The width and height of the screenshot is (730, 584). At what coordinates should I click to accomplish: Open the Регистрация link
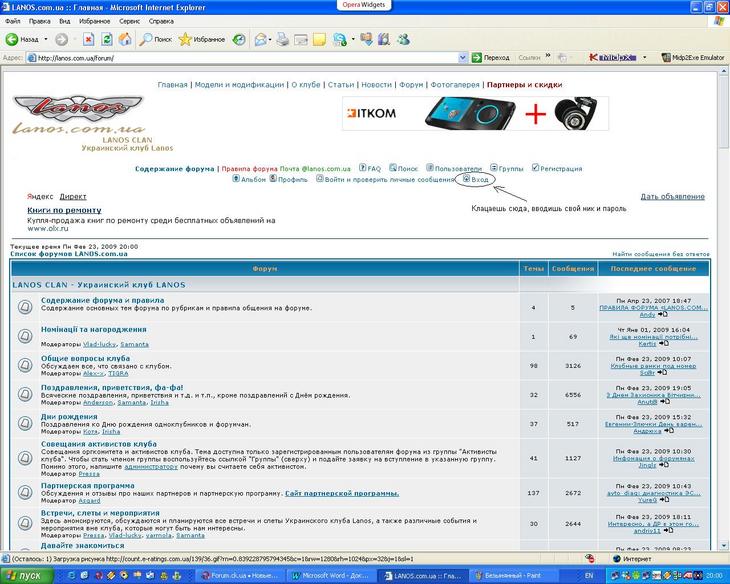pyautogui.click(x=562, y=169)
